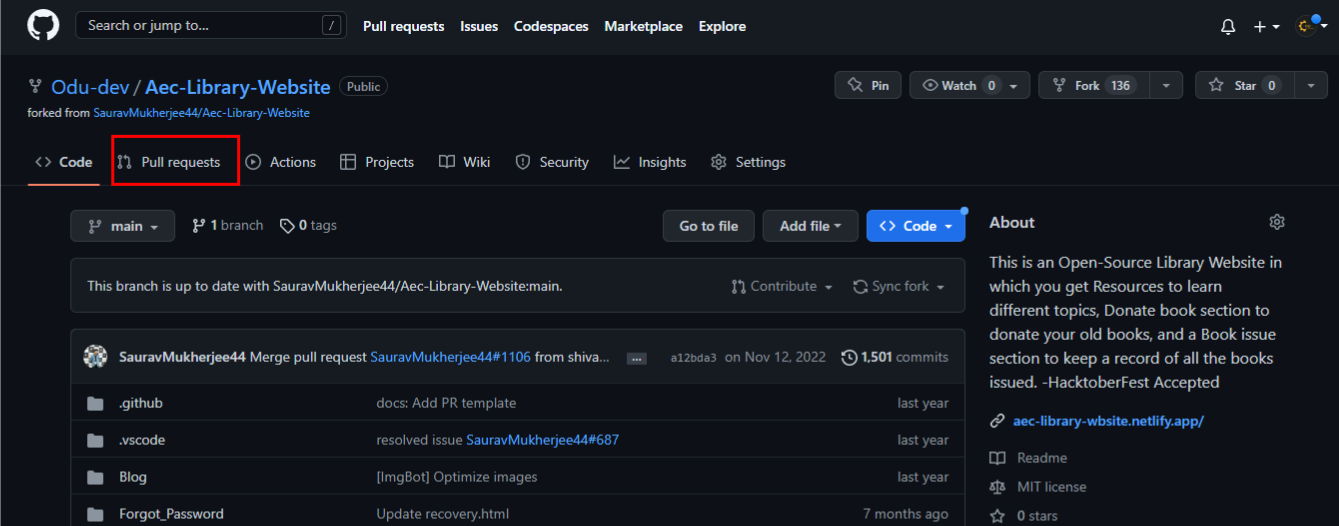Open the Update recovery.html commit
This screenshot has height=526, width=1339.
coord(442,514)
